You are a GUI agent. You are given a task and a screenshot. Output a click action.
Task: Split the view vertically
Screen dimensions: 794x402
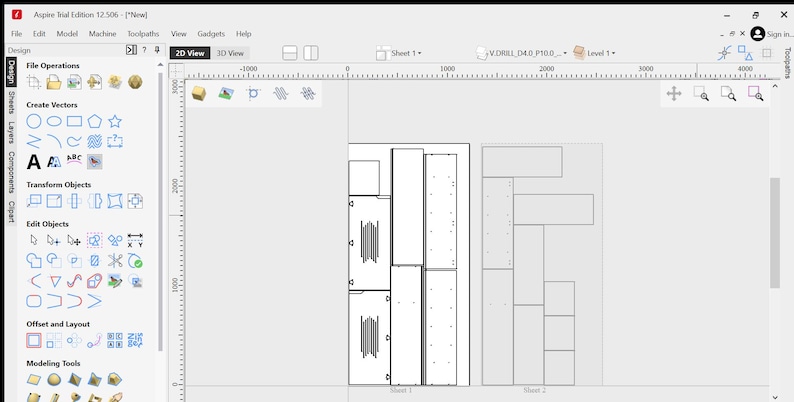(x=311, y=53)
